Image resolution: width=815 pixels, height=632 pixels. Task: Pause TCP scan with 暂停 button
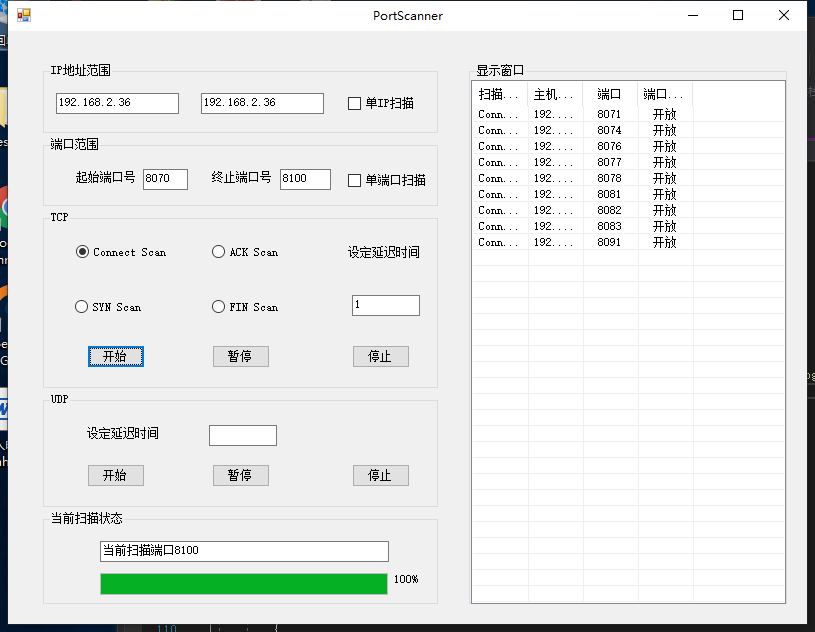click(x=241, y=357)
